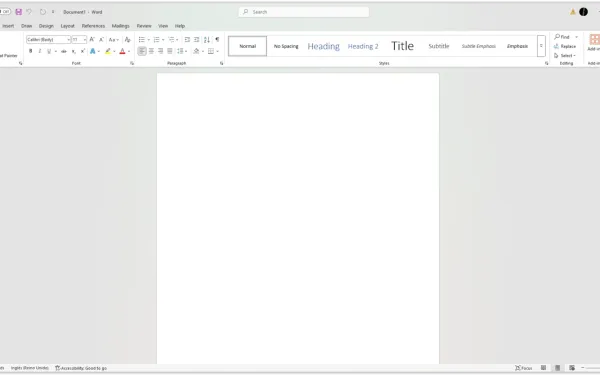Screen dimensions: 600x375
Task: Click the Find button
Action: pos(562,37)
